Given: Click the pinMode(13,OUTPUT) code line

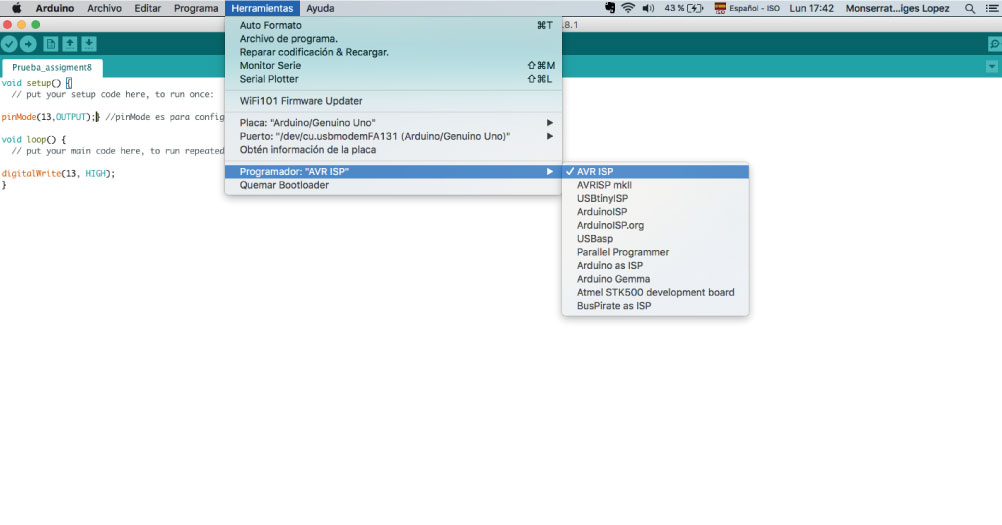Looking at the screenshot, I should coord(50,117).
